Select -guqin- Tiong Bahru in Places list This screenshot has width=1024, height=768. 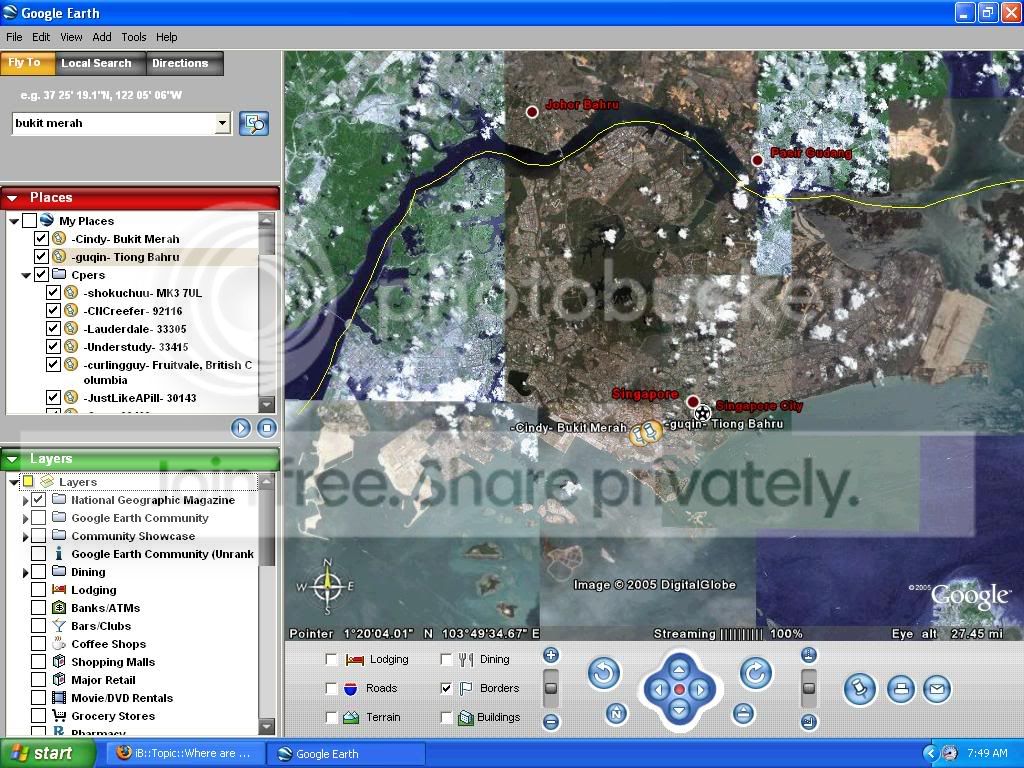coord(125,257)
